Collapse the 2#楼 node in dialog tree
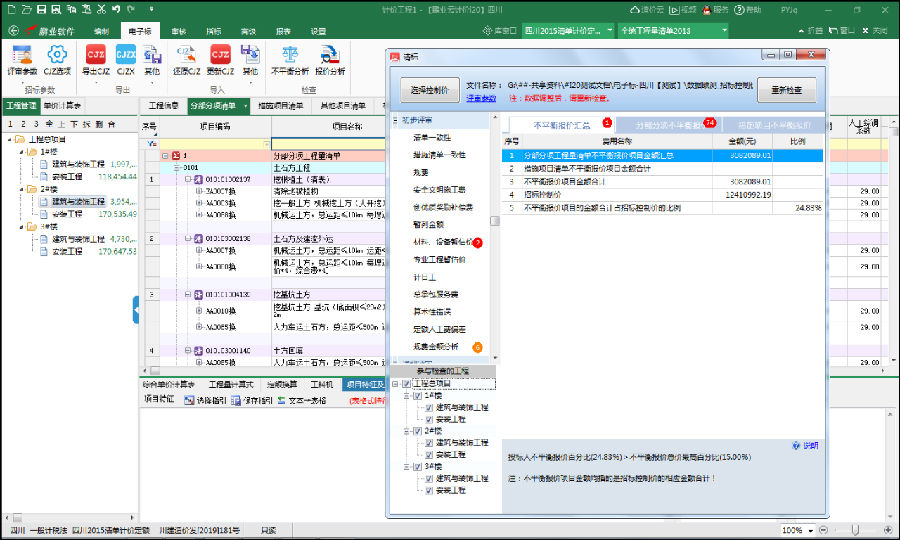 (406, 431)
